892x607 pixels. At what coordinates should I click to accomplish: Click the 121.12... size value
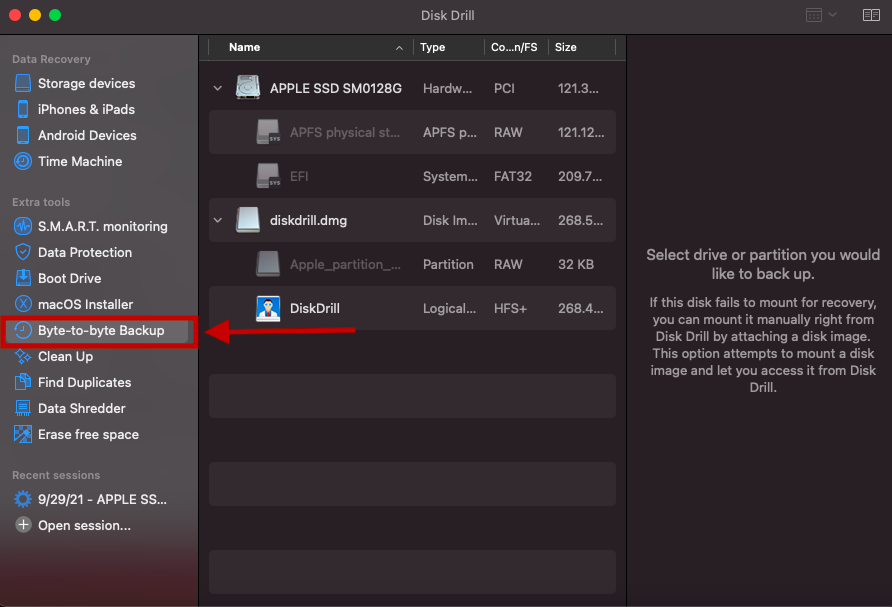click(x=581, y=132)
